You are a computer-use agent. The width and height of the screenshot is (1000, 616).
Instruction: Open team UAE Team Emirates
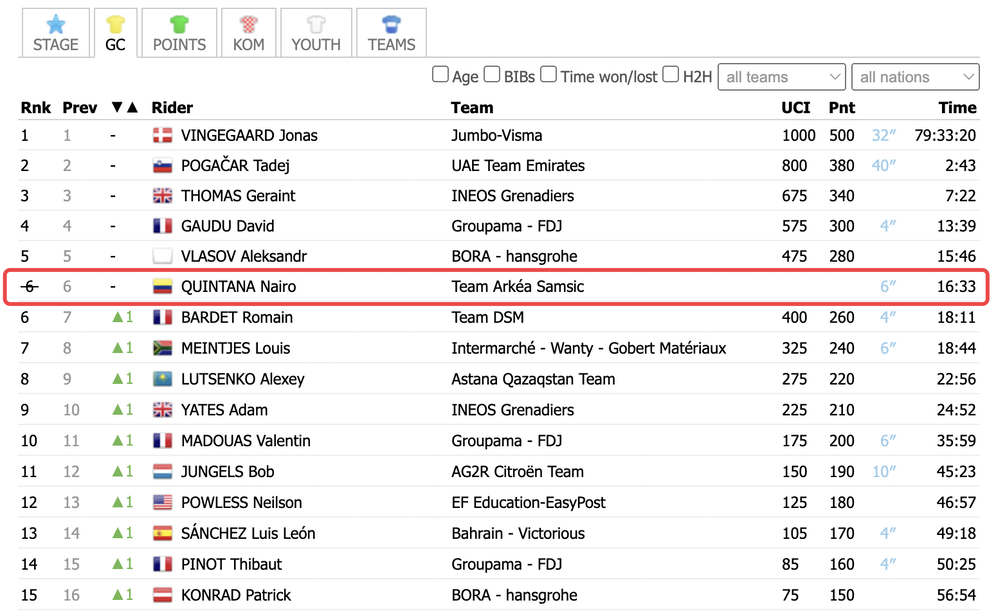(x=518, y=166)
